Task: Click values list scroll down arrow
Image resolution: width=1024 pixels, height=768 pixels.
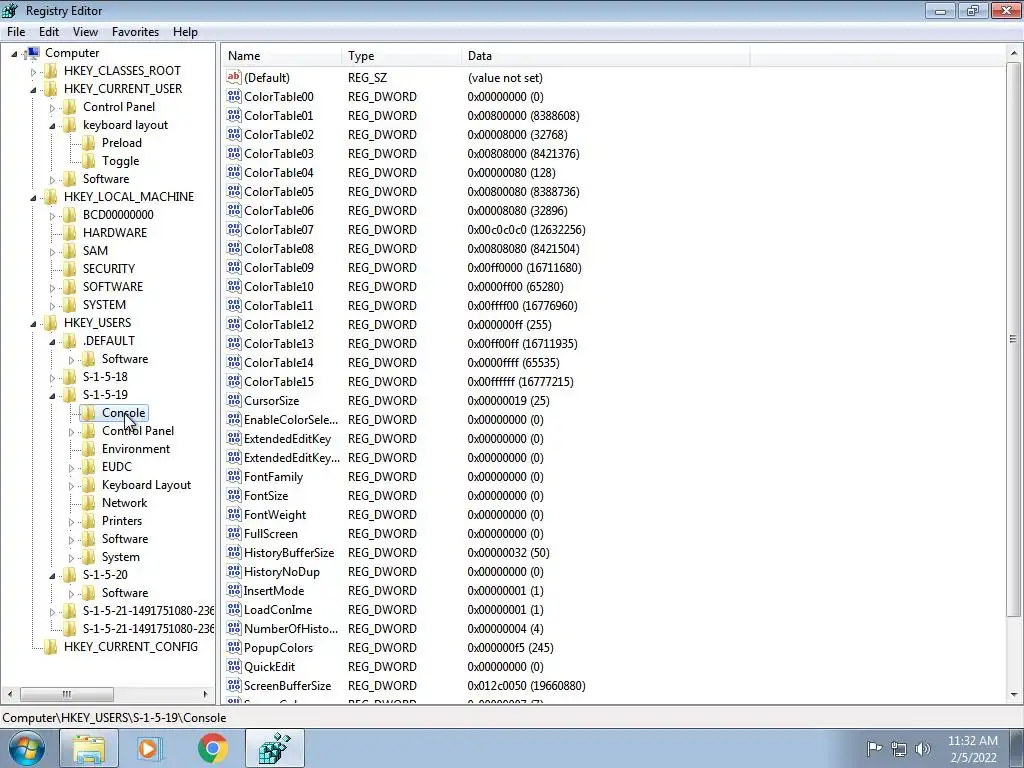Action: point(1014,694)
